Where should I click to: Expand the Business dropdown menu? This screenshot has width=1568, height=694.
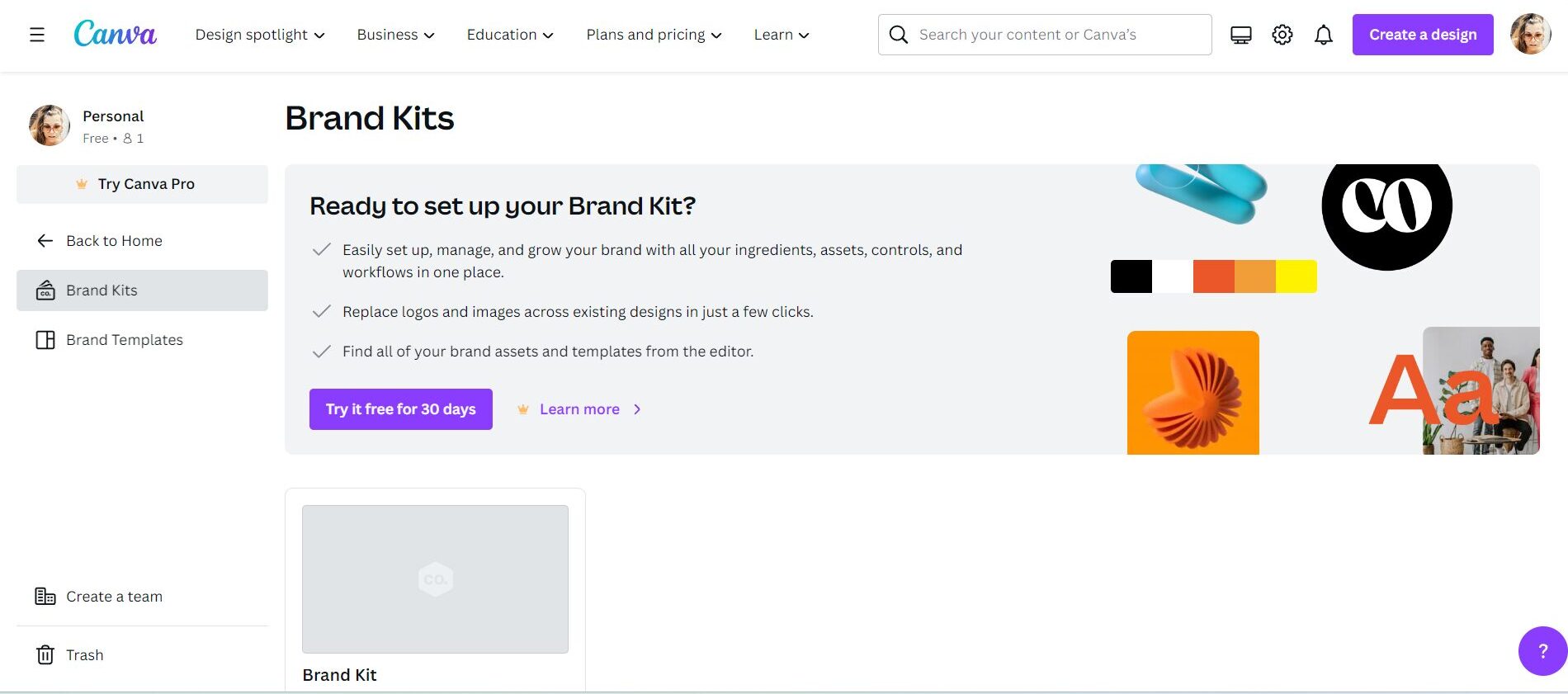(395, 35)
